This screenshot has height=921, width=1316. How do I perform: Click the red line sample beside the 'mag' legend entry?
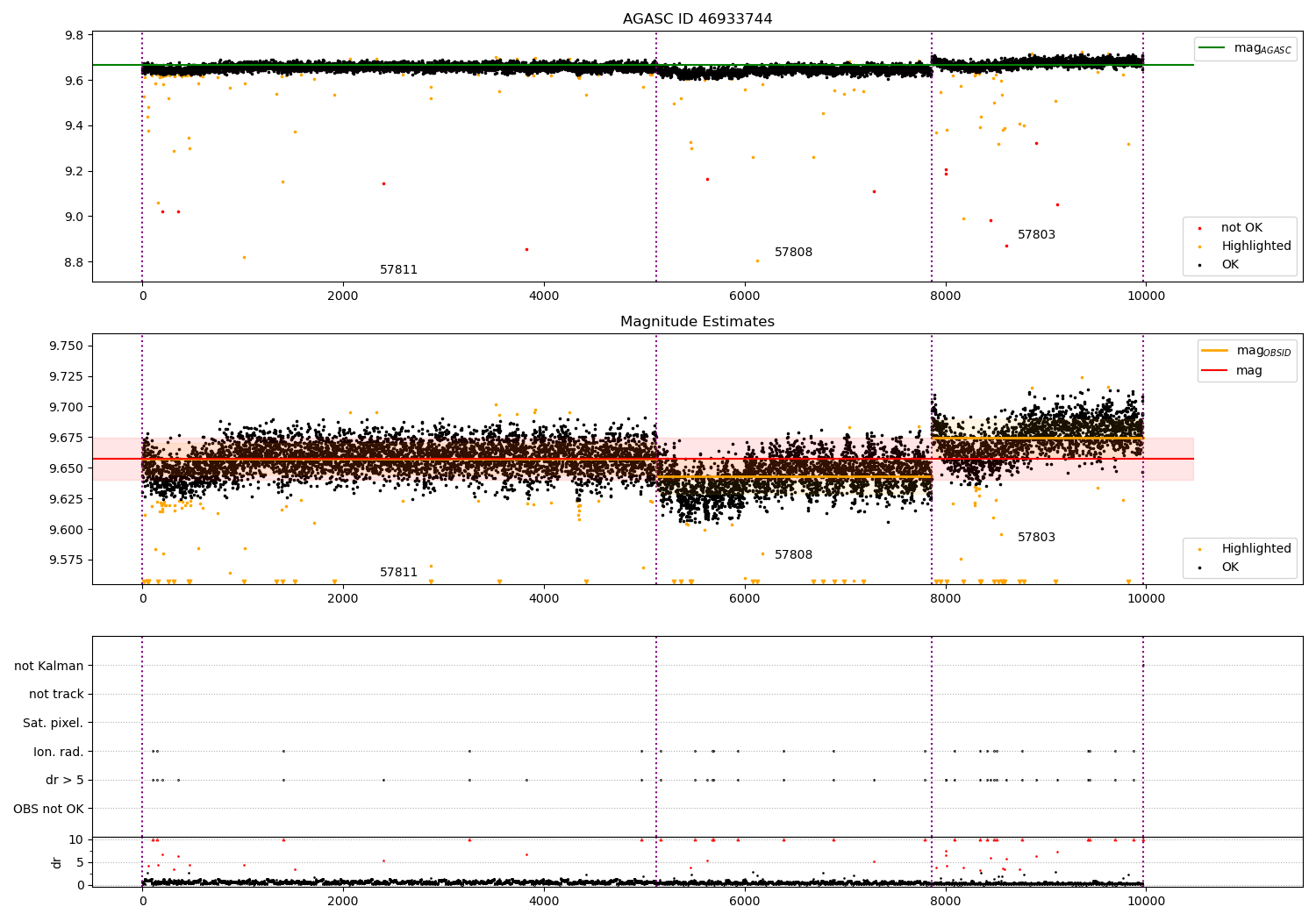(x=1214, y=371)
